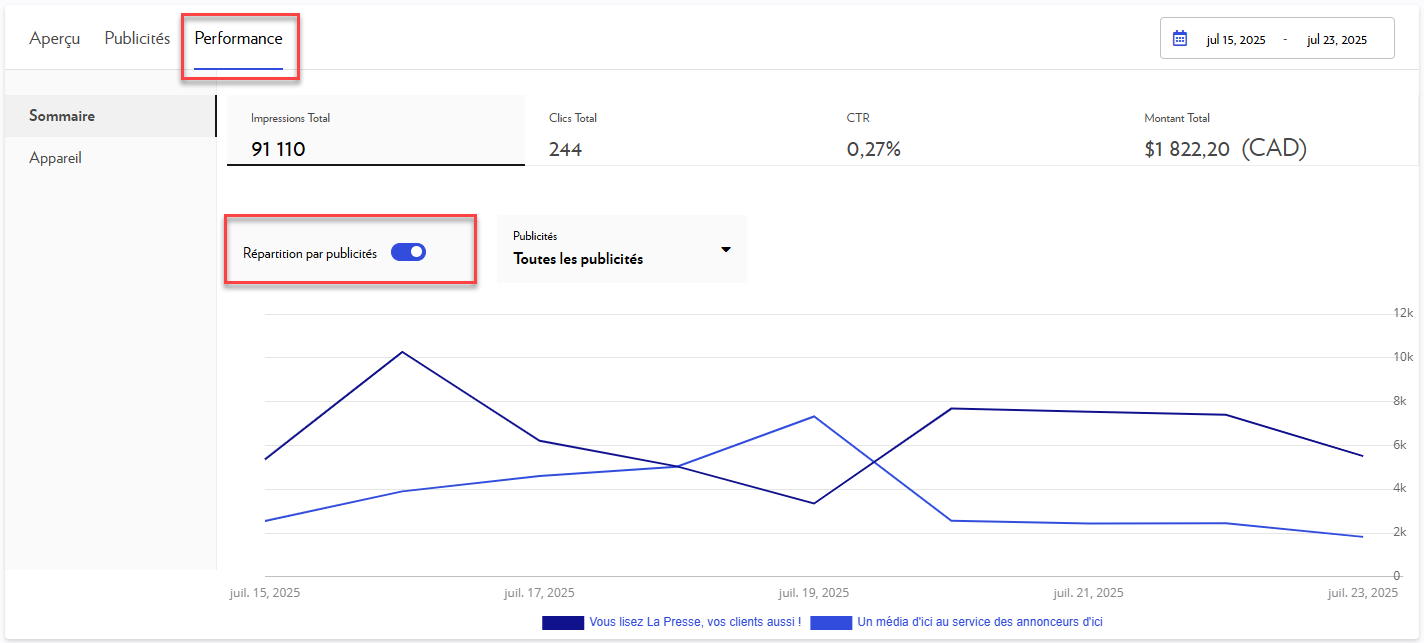Click legend label Un média d'ici
This screenshot has width=1424, height=643.
[980, 622]
